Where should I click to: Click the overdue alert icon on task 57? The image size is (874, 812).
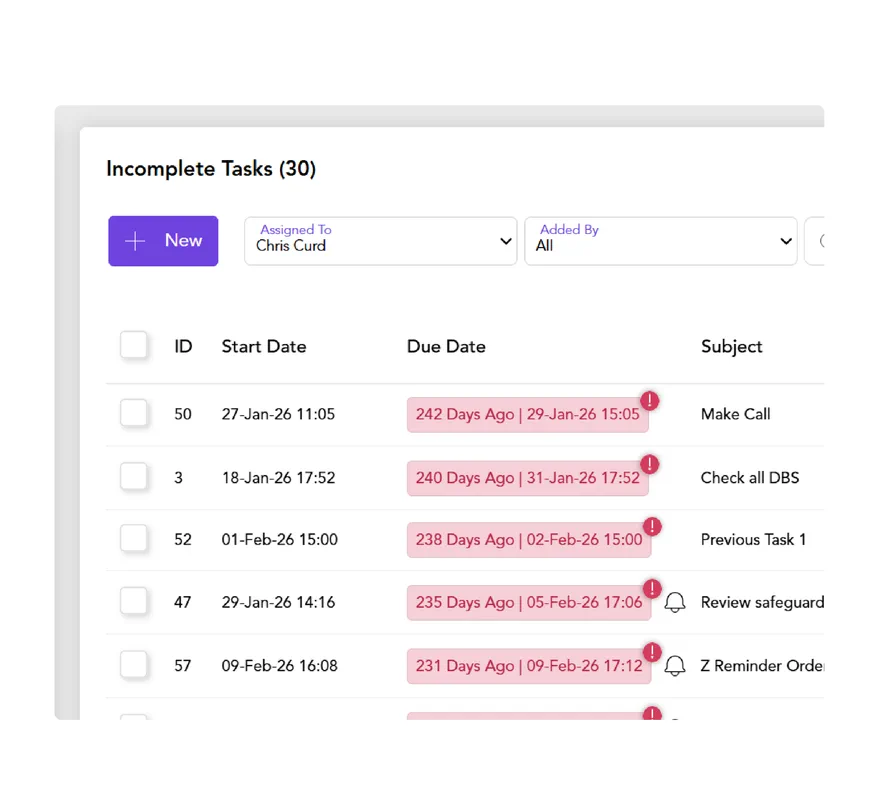pyautogui.click(x=652, y=652)
